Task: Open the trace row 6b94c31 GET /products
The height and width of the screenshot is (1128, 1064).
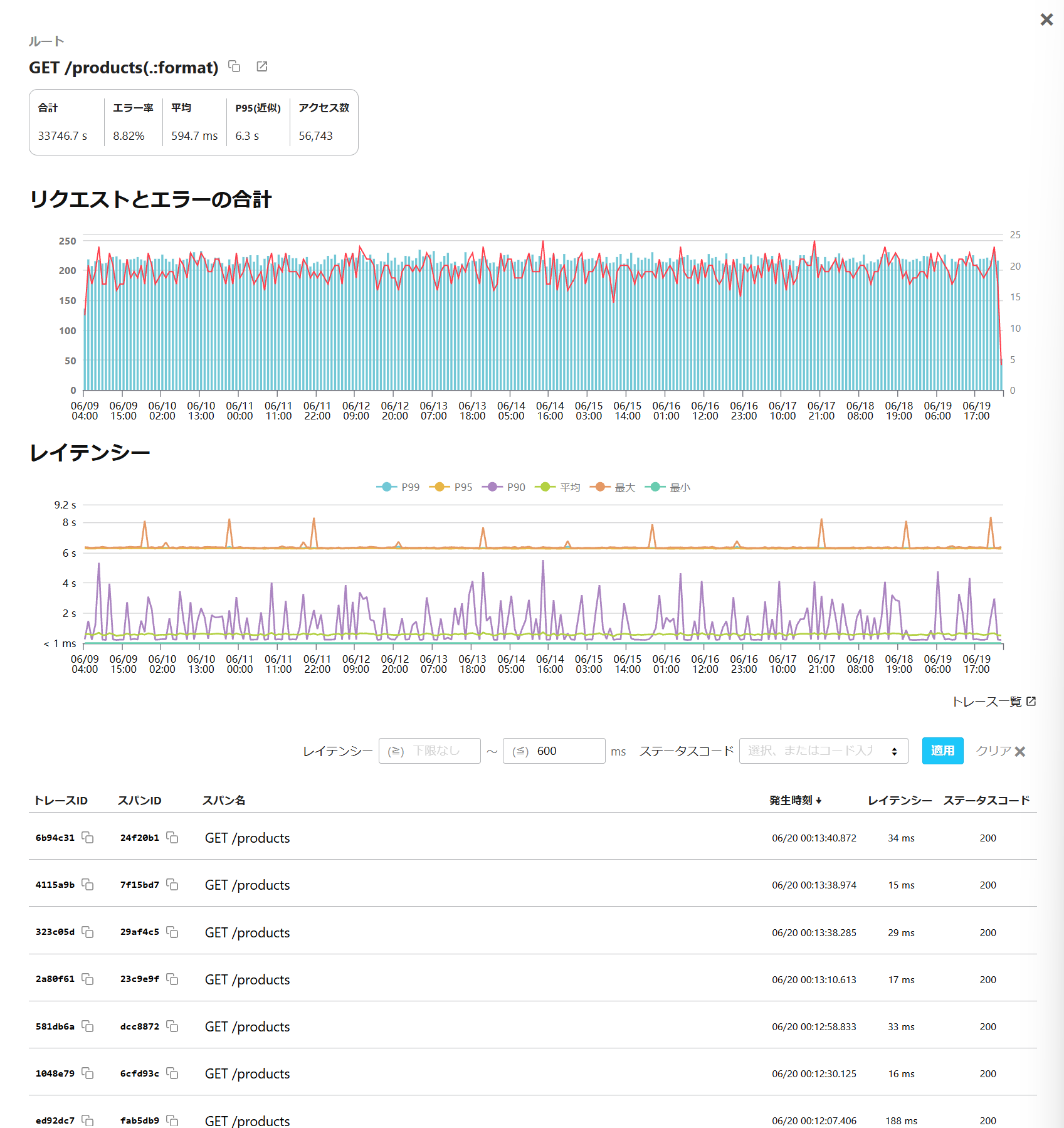Action: coord(533,838)
